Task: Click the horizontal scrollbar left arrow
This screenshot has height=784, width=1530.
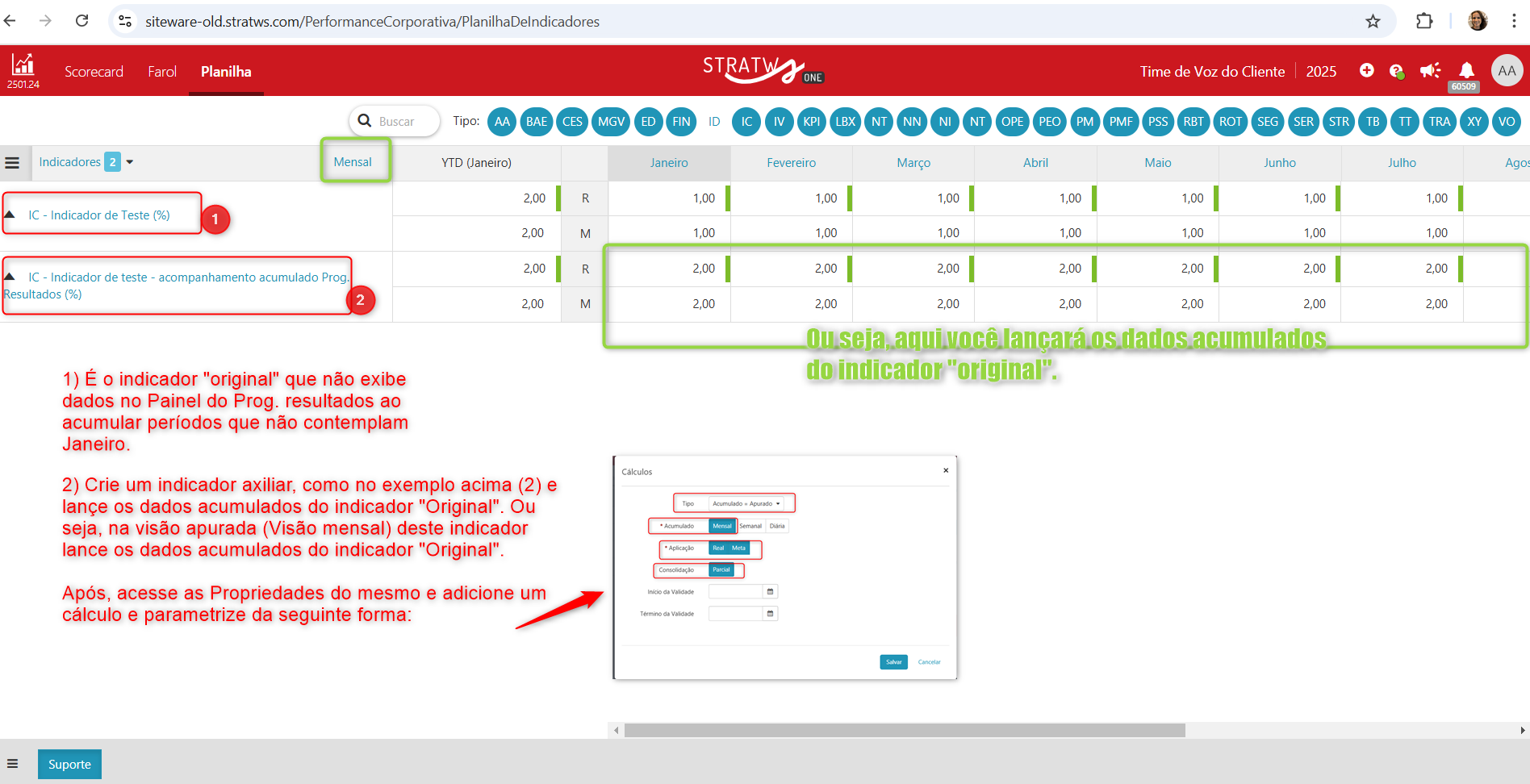Action: pos(617,730)
